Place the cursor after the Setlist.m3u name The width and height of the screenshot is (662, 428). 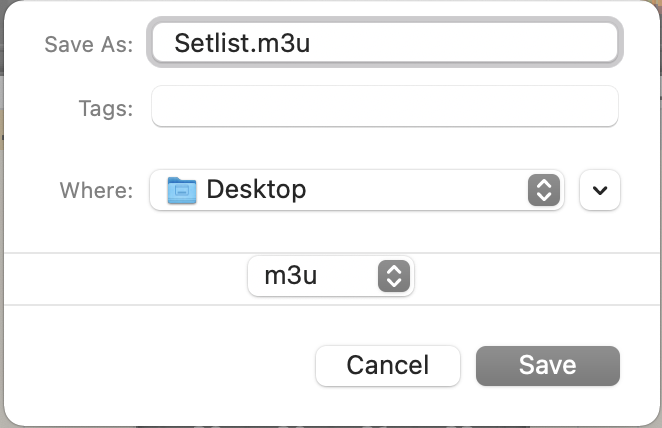pyautogui.click(x=318, y=44)
